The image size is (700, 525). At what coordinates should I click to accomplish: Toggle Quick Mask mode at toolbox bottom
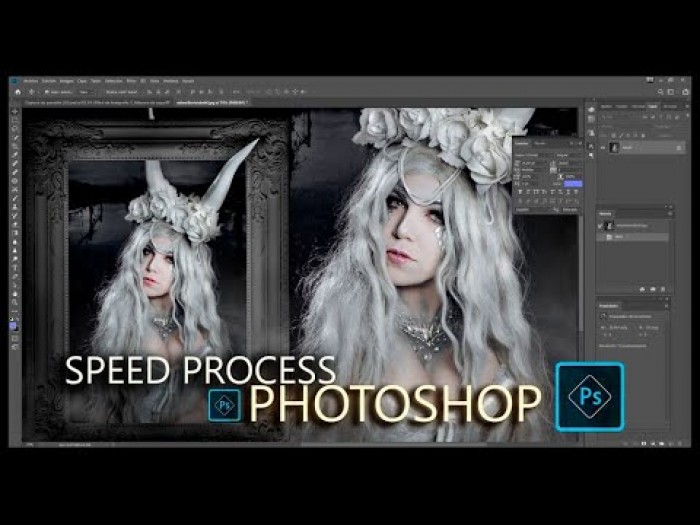[x=15, y=339]
